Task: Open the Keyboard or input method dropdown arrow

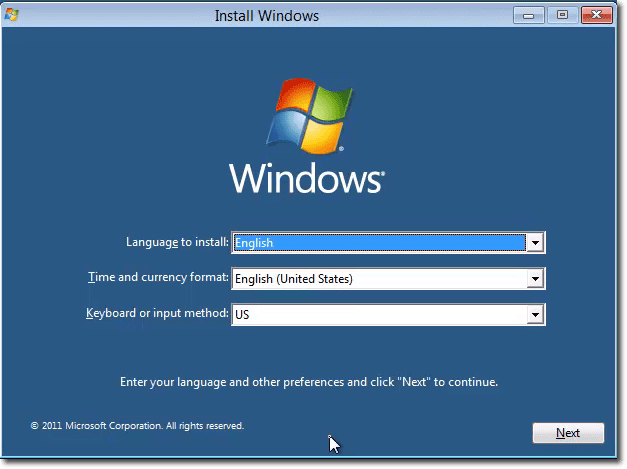Action: [x=535, y=315]
